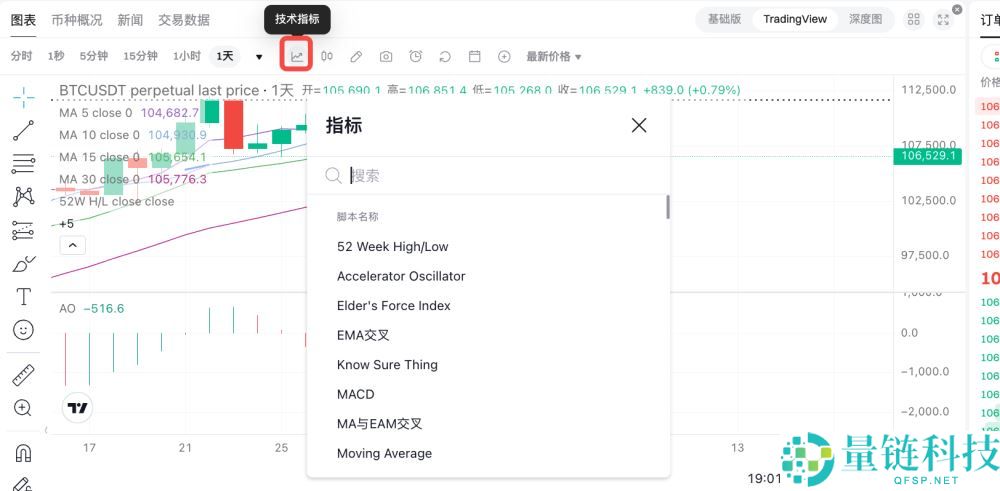The image size is (1000, 491).
Task: Click the MA 10 close legend
Action: [x=99, y=135]
